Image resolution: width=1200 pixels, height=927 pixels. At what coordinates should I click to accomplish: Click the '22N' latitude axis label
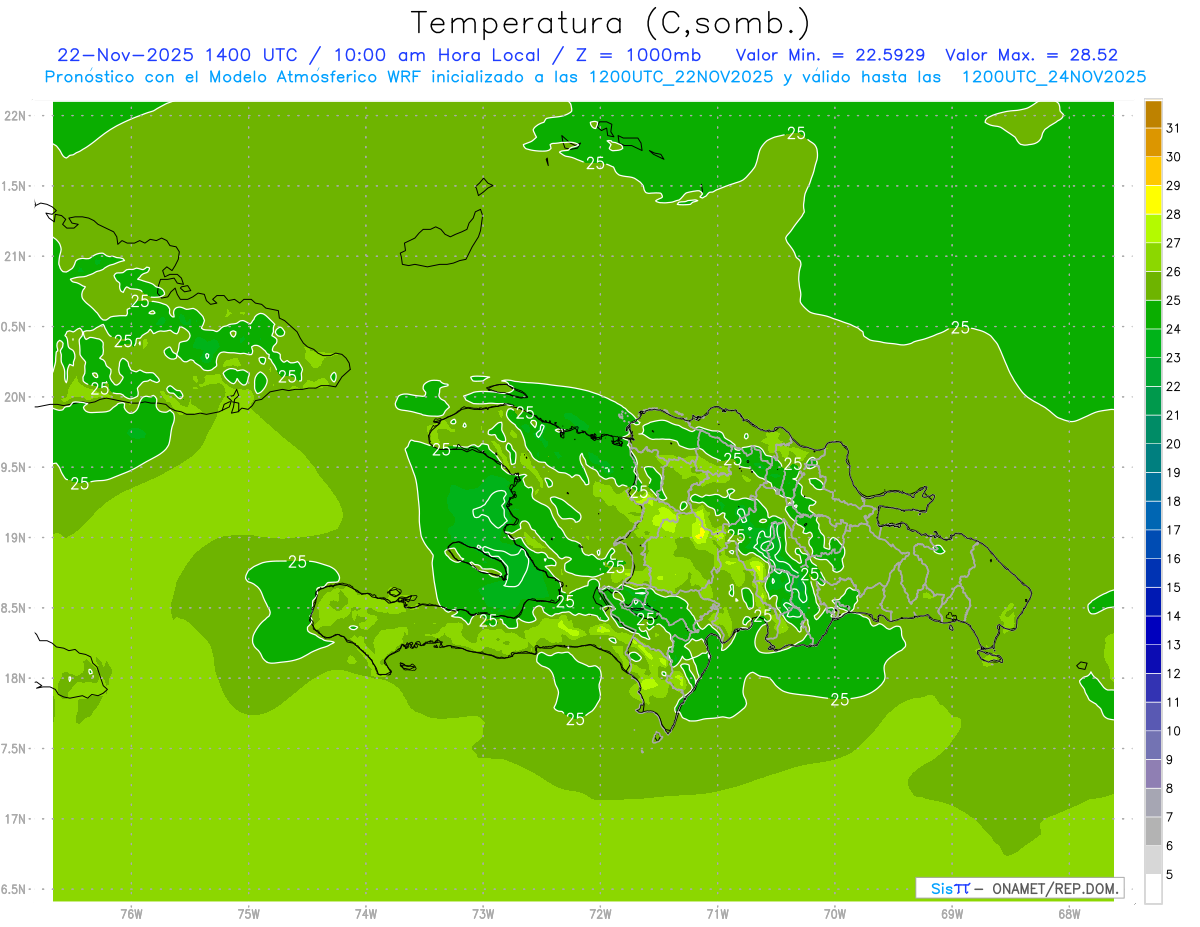16,115
